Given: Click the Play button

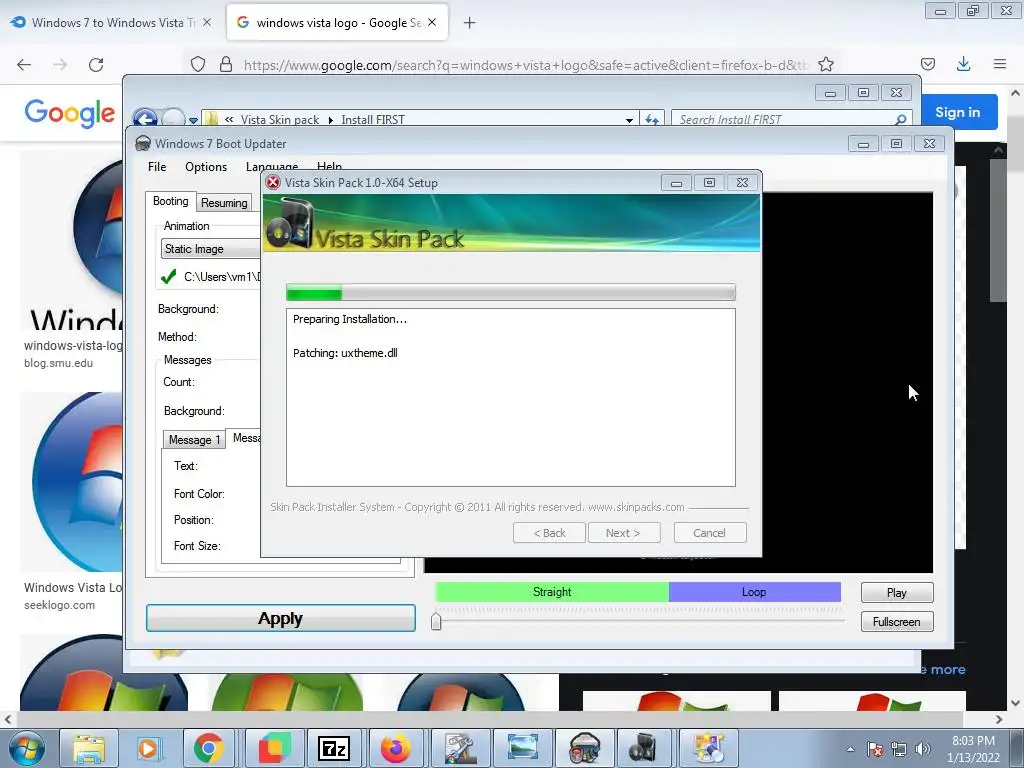Looking at the screenshot, I should pyautogui.click(x=897, y=592).
